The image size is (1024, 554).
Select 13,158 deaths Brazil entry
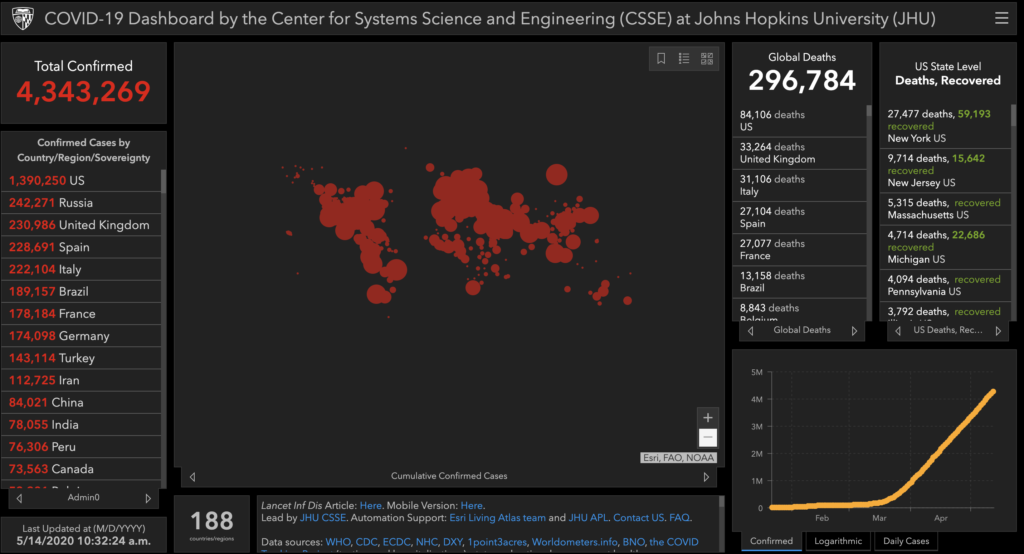[x=799, y=282]
